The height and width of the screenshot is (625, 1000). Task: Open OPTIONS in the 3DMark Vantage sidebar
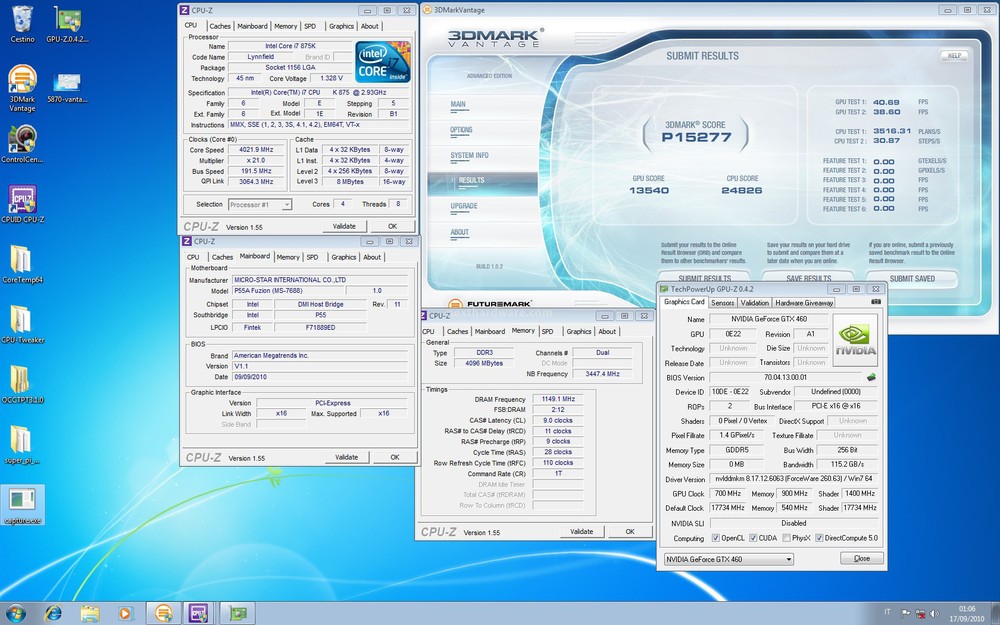coord(461,129)
